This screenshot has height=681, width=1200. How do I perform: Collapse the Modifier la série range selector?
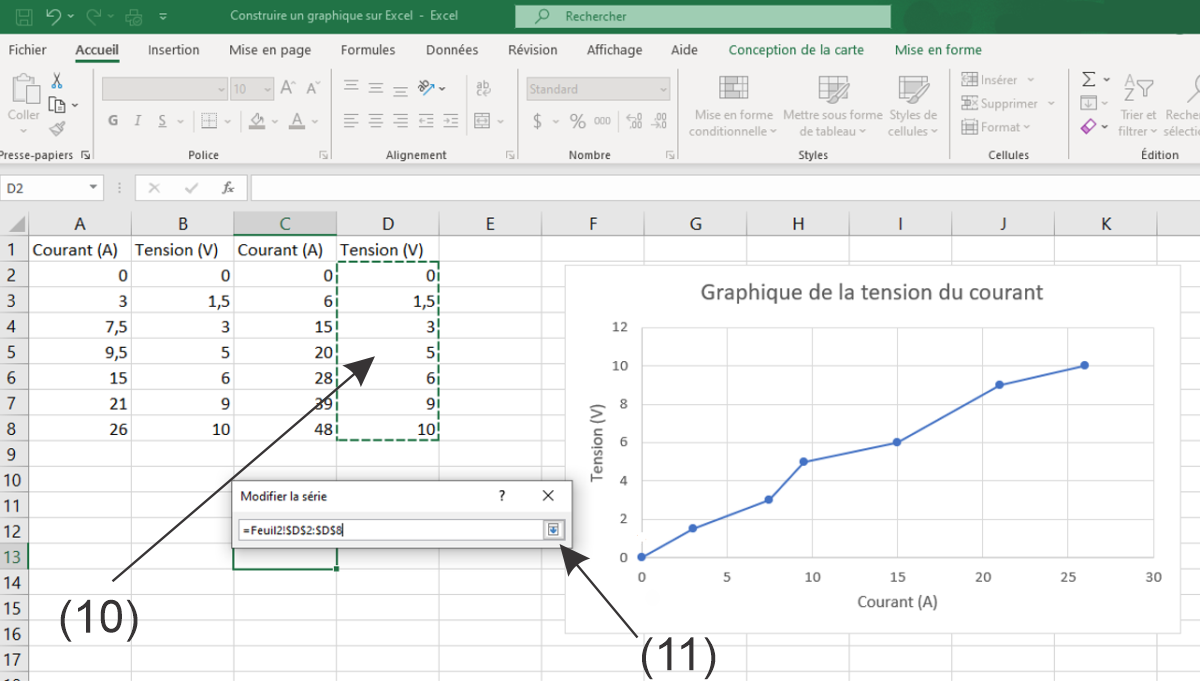554,530
